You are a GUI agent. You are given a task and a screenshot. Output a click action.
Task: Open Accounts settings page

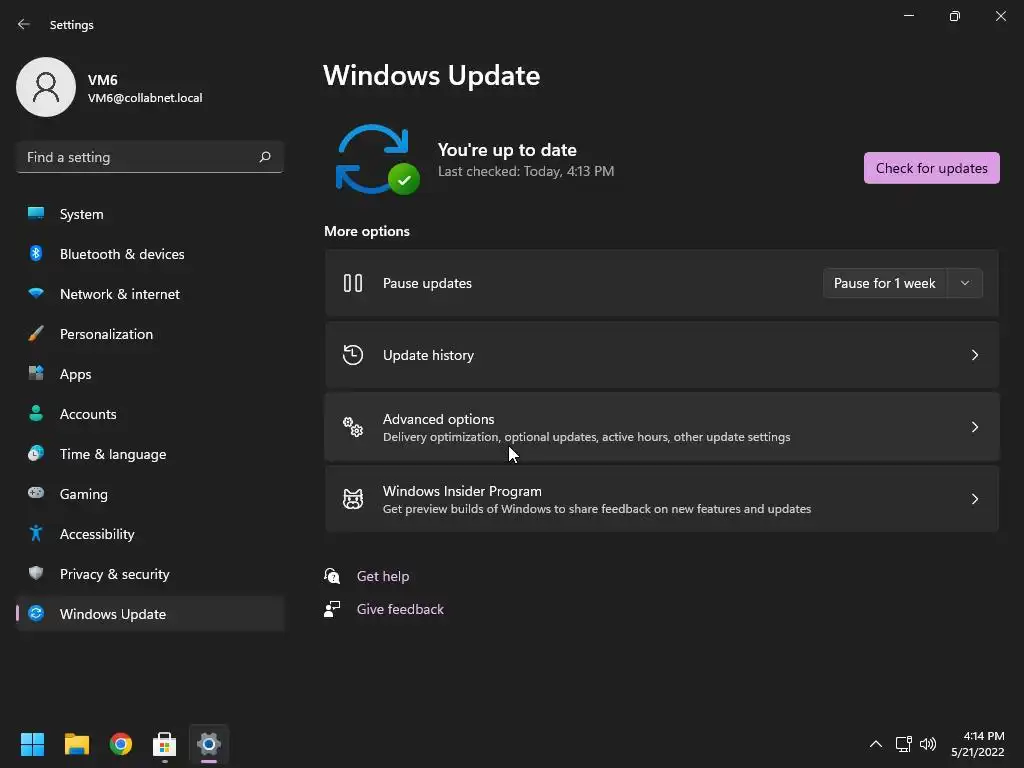coord(150,414)
